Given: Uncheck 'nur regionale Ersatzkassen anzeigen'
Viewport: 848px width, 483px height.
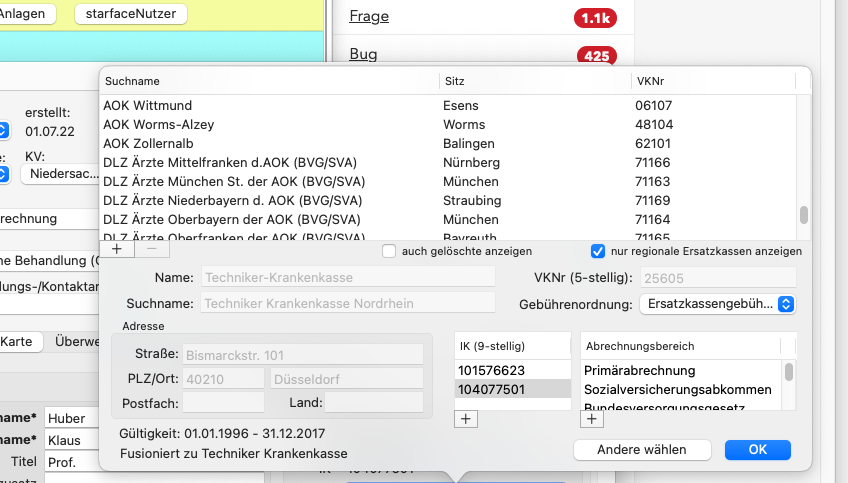Looking at the screenshot, I should [x=598, y=251].
